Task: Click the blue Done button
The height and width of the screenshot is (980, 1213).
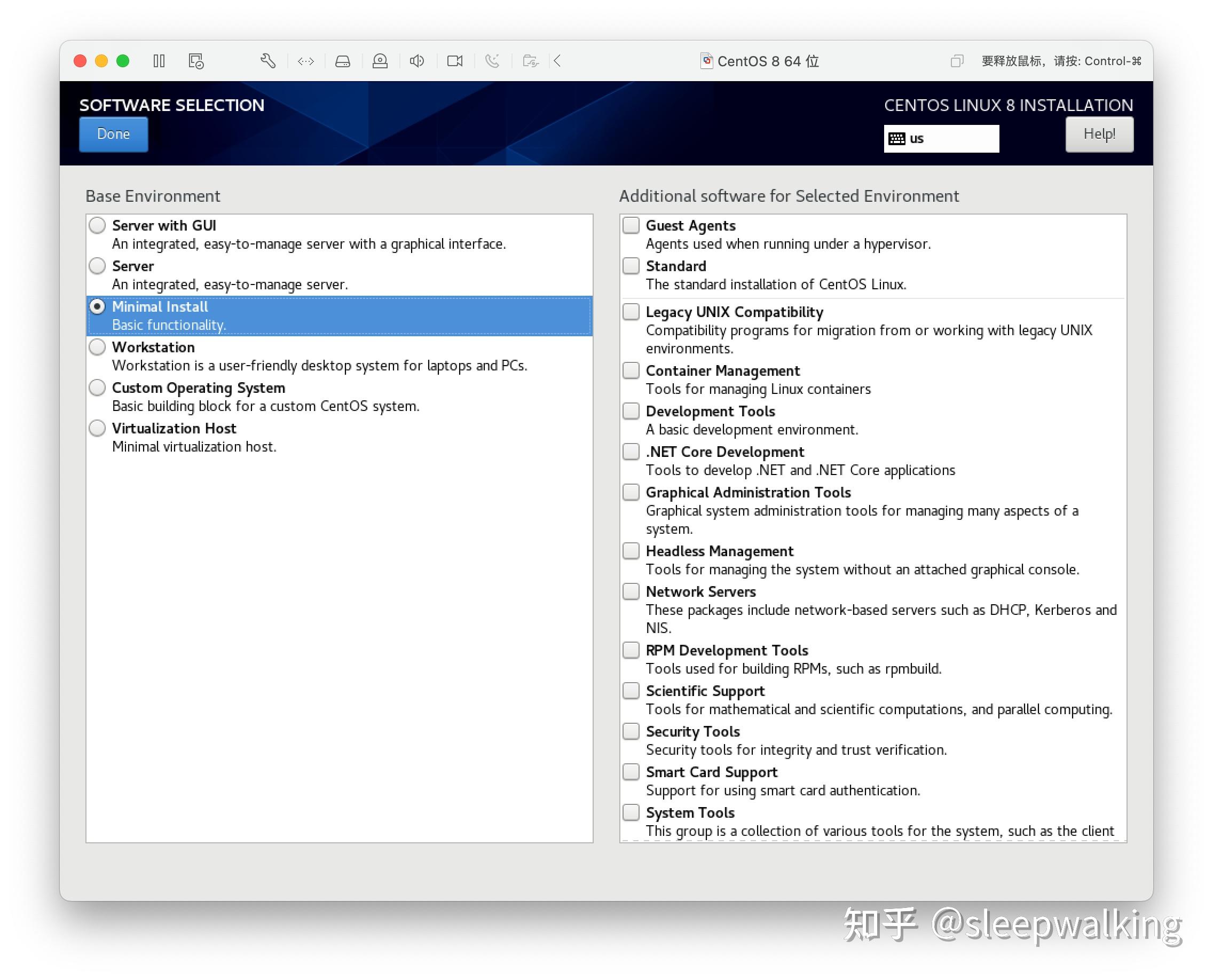Action: coord(114,135)
